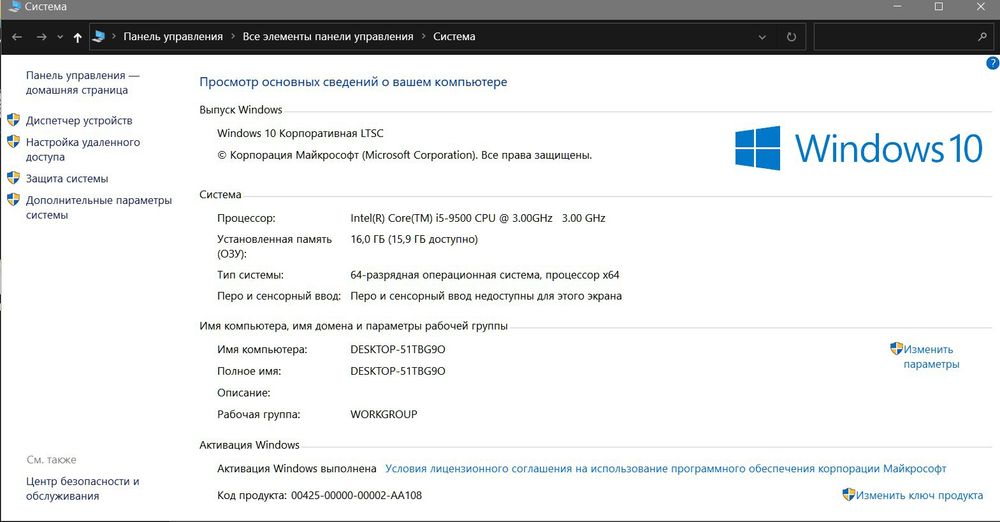Open 'Центр безопасности и обслуживания' link

[82, 489]
